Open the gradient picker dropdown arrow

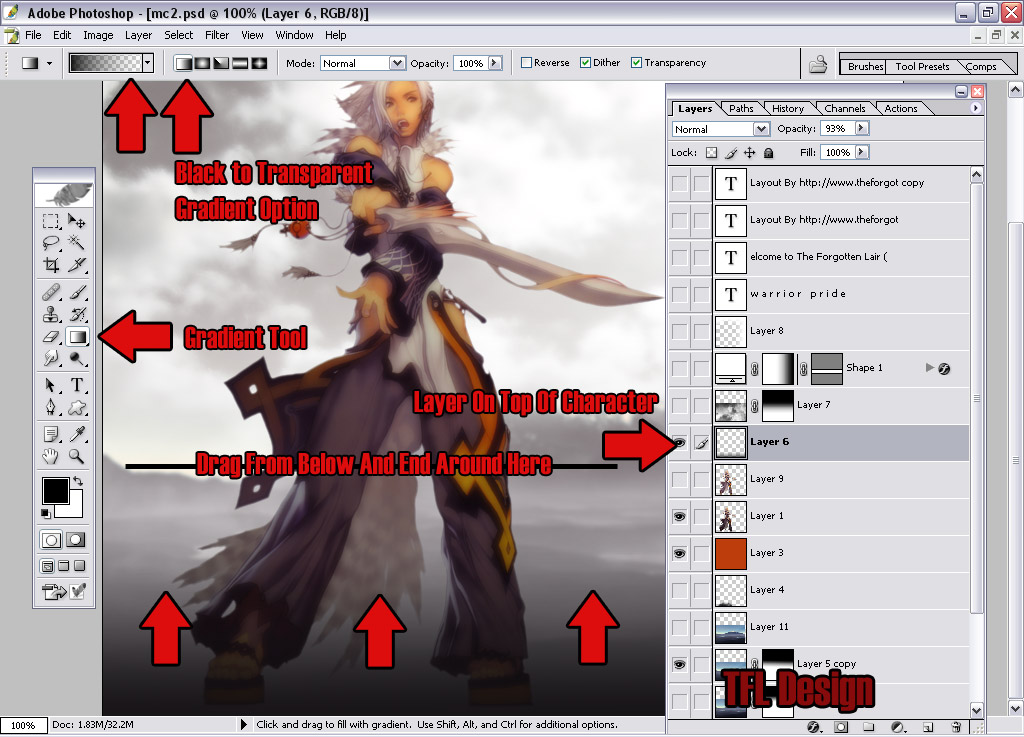pyautogui.click(x=148, y=63)
